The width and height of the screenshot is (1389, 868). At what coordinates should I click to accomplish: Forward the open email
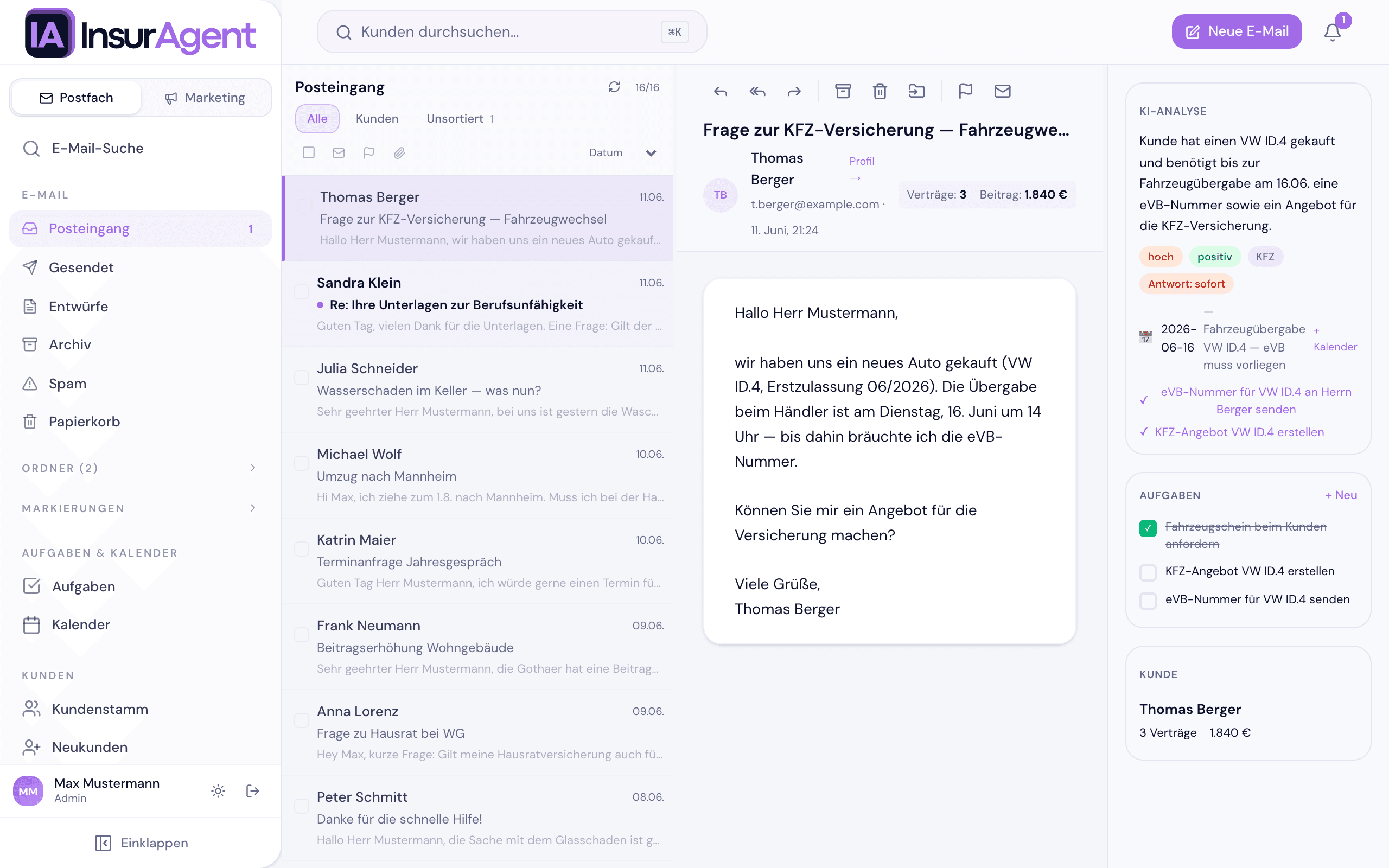coord(794,91)
